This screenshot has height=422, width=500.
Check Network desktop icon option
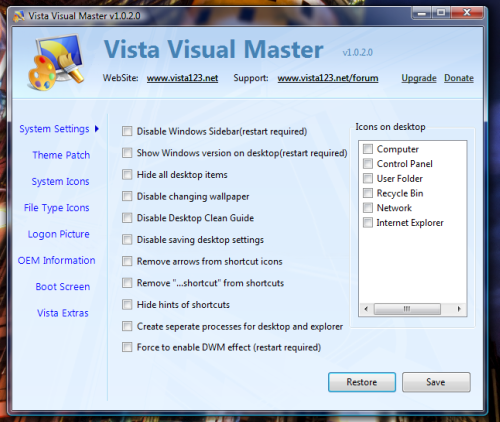pos(368,207)
